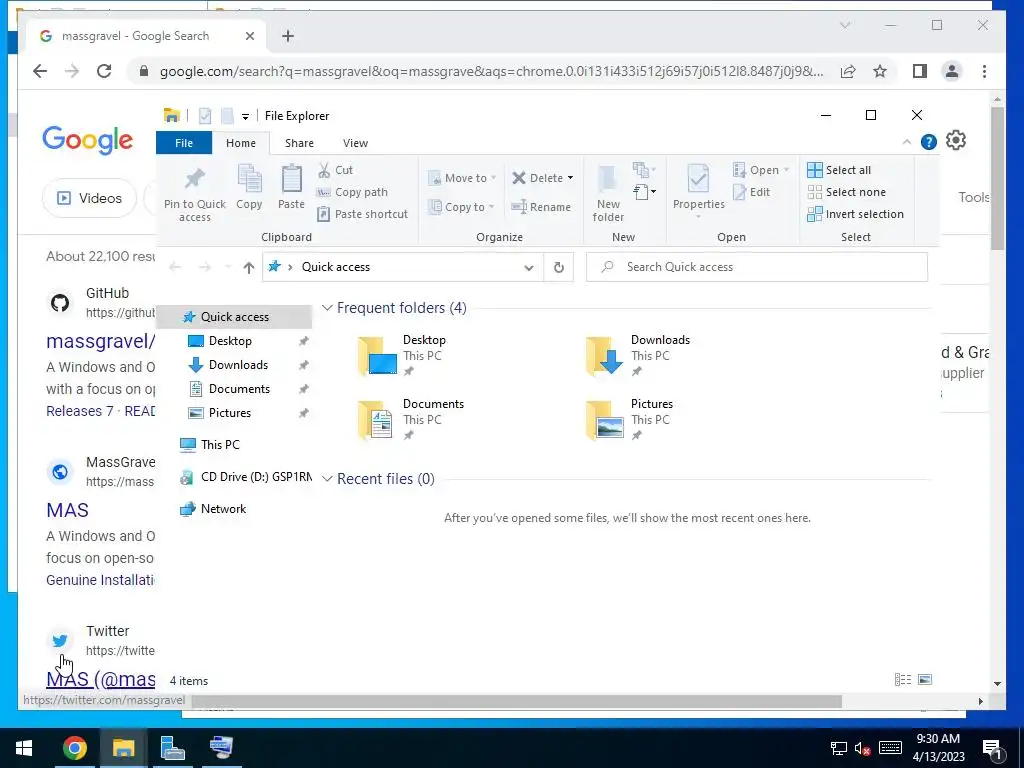This screenshot has width=1024, height=768.
Task: Open the Move to dropdown
Action: click(462, 178)
